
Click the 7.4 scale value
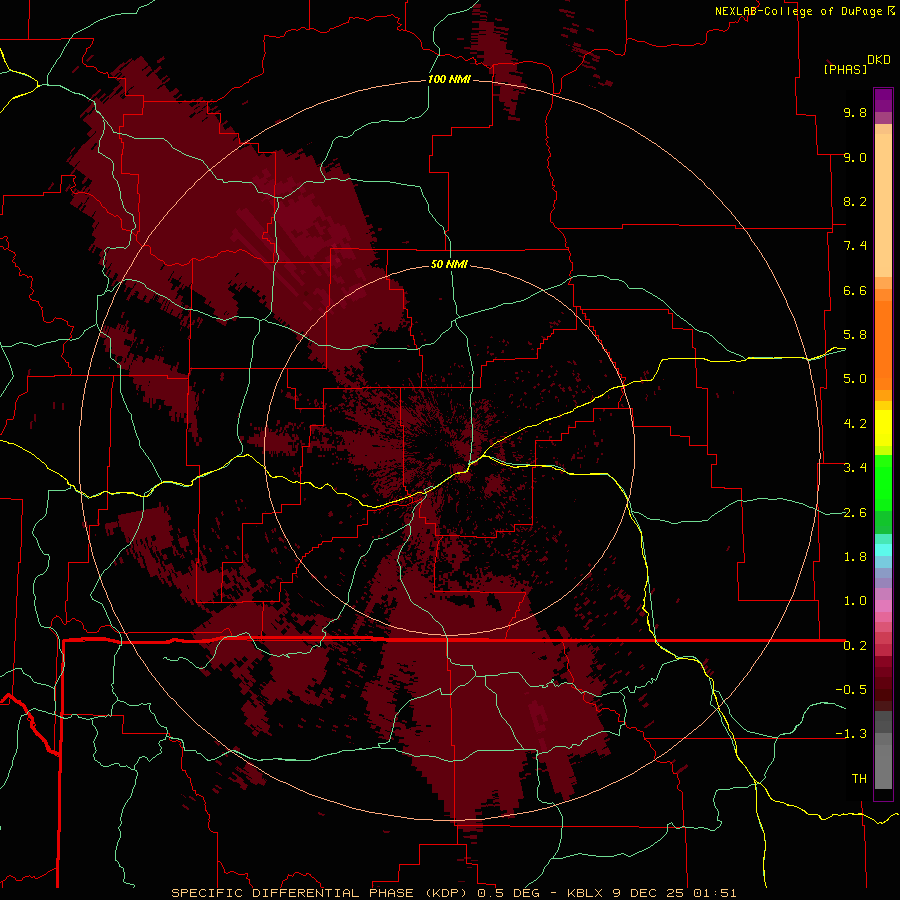(855, 246)
